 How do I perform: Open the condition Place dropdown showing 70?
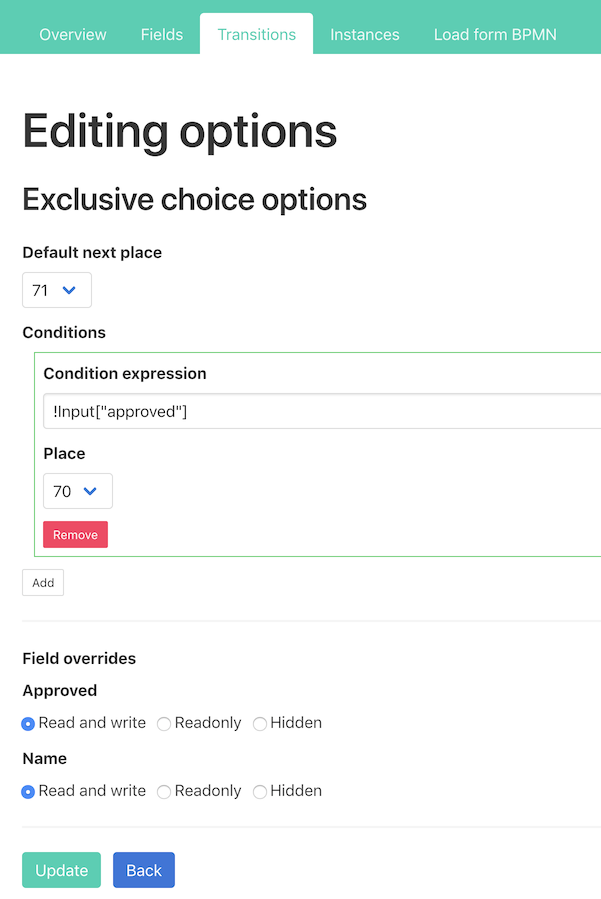pyautogui.click(x=77, y=491)
